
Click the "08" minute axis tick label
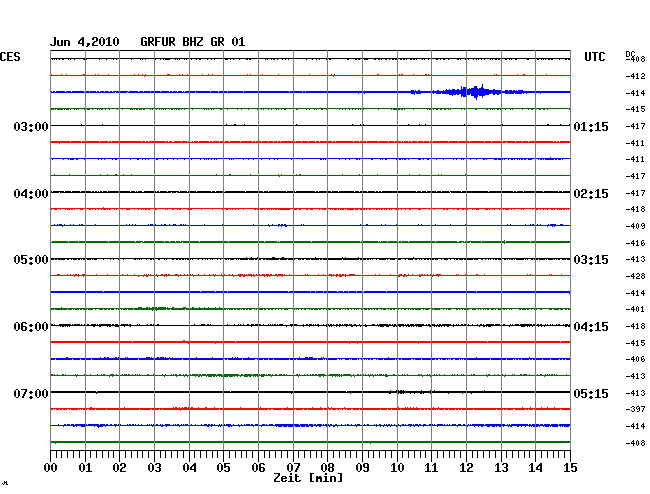coord(327,468)
